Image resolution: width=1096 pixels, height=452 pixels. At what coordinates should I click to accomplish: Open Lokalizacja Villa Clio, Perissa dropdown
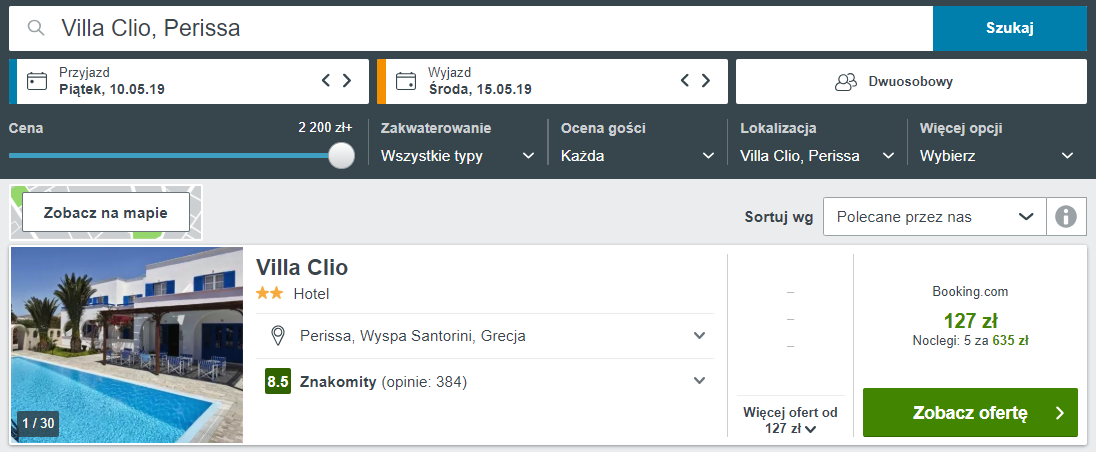coord(818,156)
